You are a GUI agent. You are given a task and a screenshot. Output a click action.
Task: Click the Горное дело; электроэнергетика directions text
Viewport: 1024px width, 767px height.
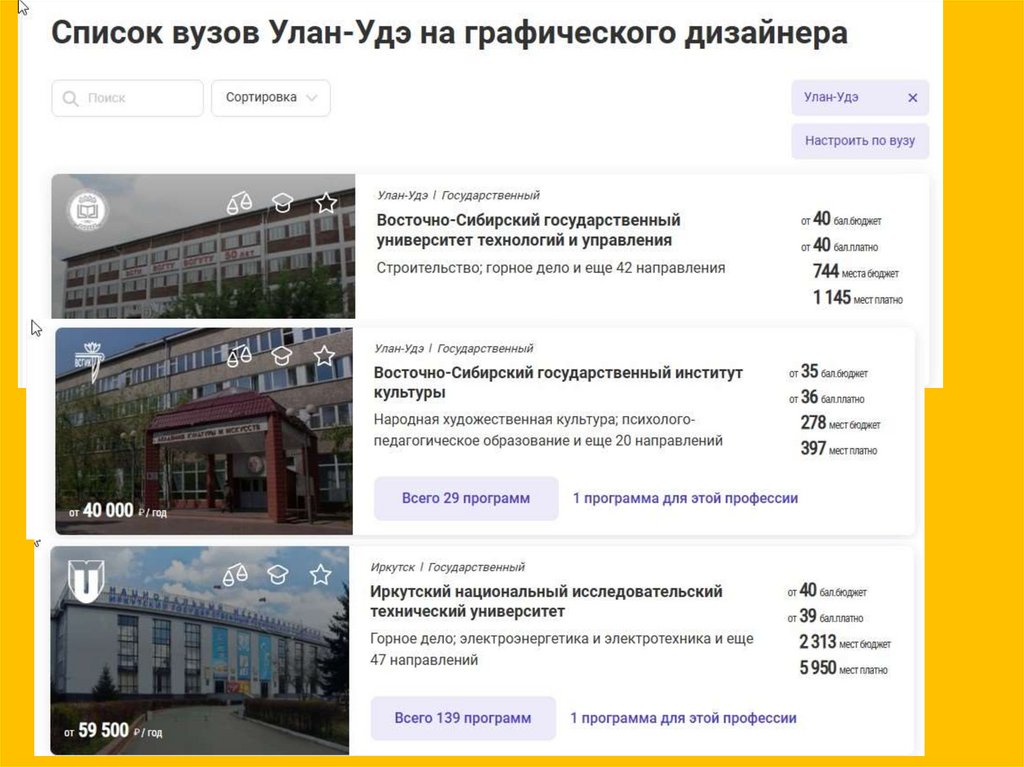(562, 649)
